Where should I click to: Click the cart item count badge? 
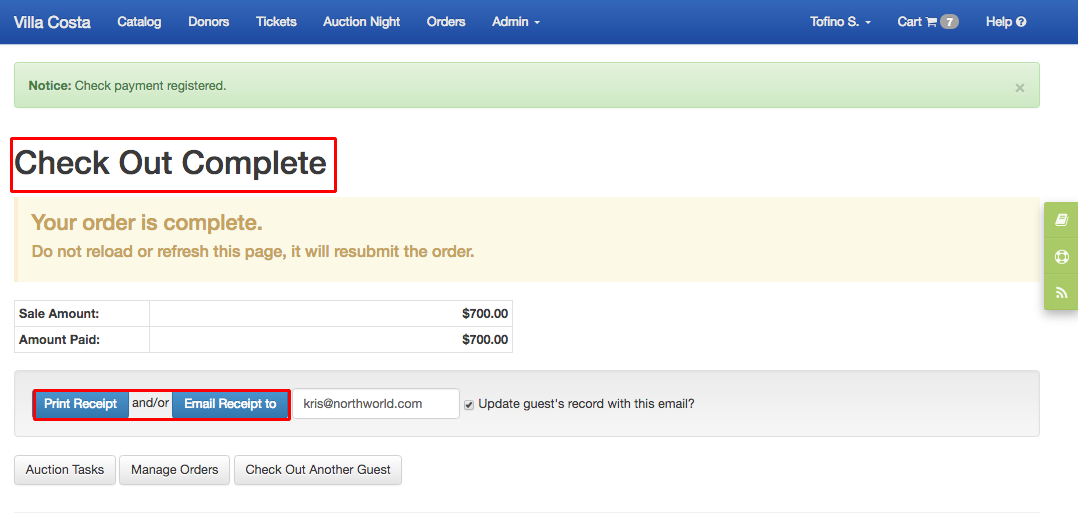pos(949,22)
